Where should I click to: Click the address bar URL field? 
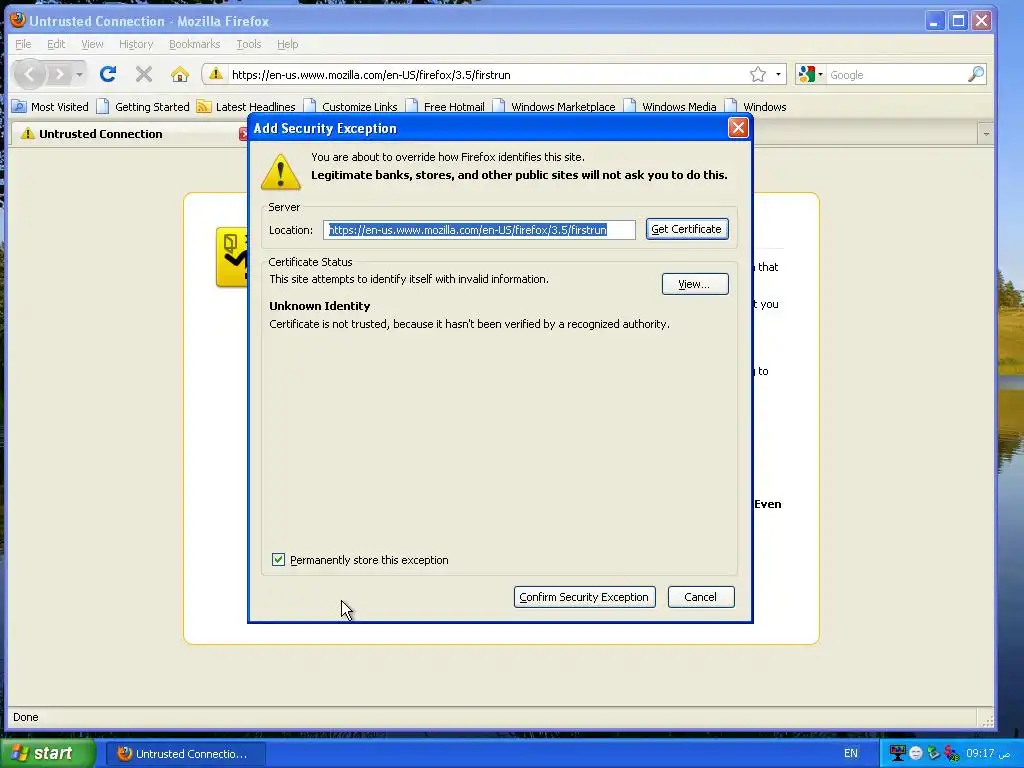coord(487,74)
